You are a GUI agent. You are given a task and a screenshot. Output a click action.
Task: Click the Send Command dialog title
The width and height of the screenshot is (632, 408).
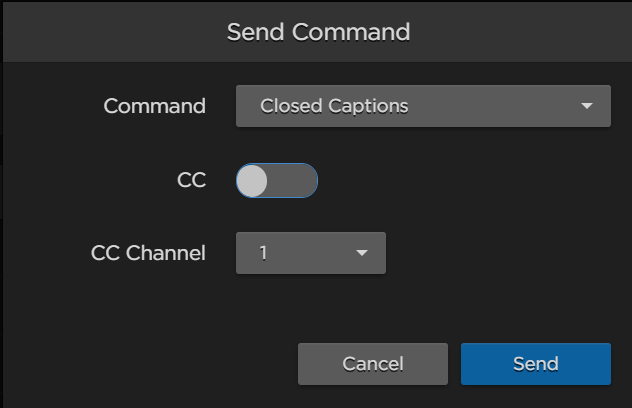point(318,32)
